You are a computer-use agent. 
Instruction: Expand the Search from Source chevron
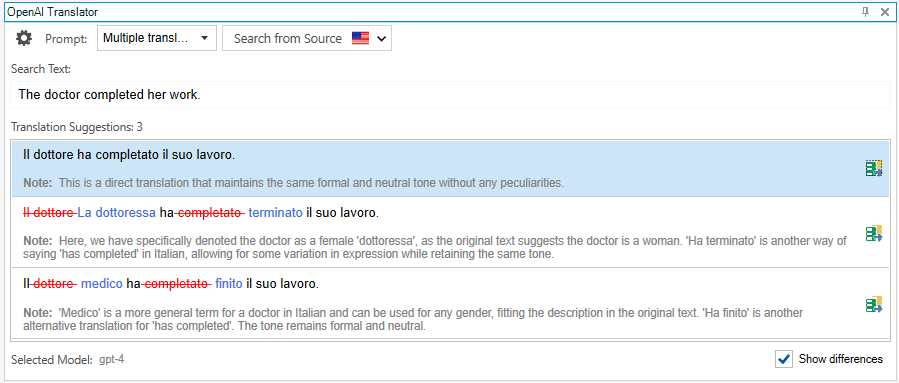click(382, 39)
